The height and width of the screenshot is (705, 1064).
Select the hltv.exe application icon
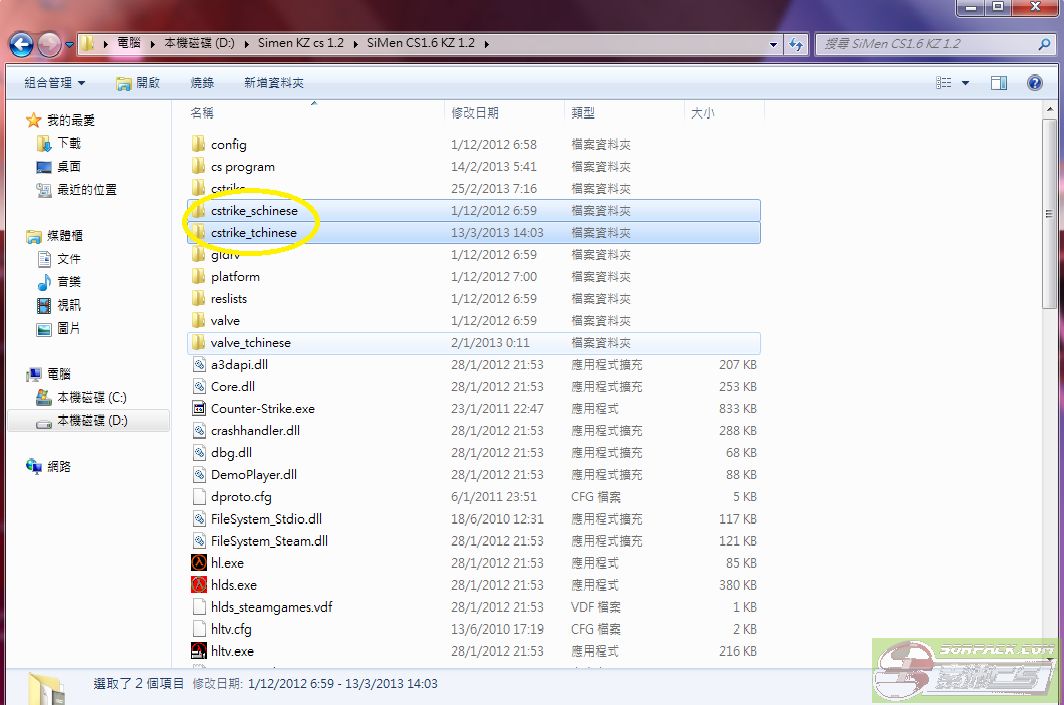click(199, 651)
